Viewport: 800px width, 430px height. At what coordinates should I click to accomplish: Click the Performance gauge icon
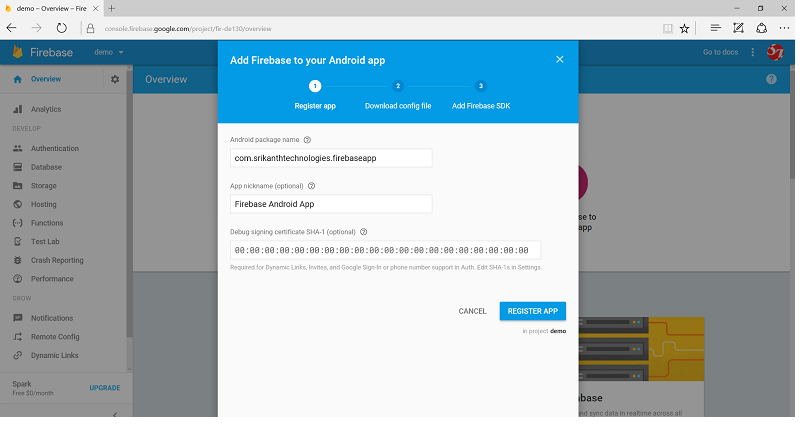coord(18,279)
